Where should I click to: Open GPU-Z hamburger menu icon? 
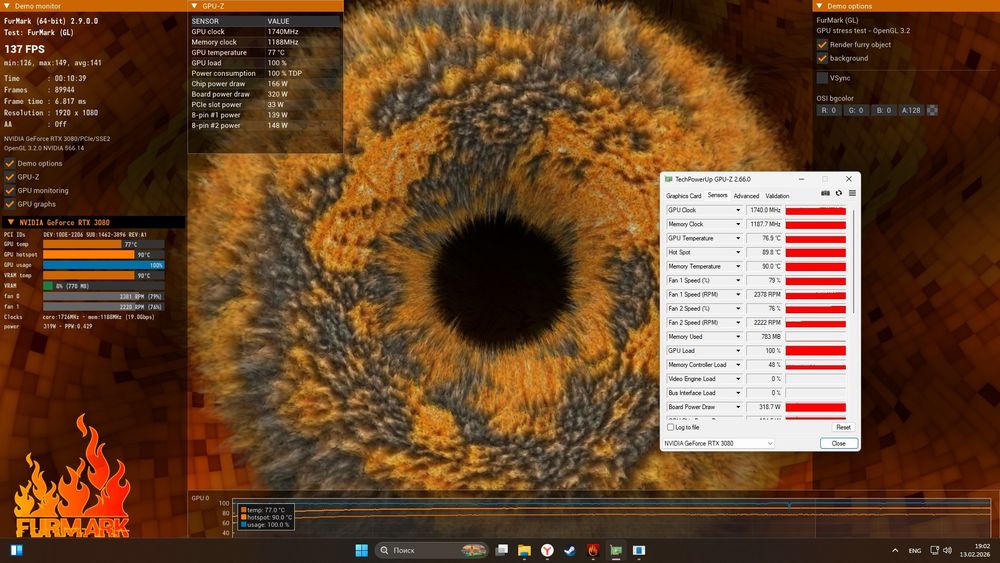tap(852, 193)
